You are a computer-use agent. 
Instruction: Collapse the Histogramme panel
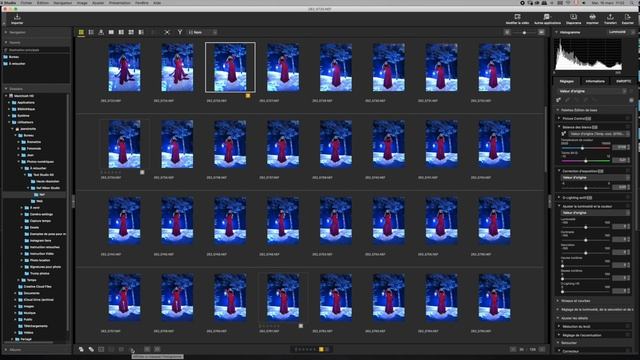pyautogui.click(x=557, y=32)
